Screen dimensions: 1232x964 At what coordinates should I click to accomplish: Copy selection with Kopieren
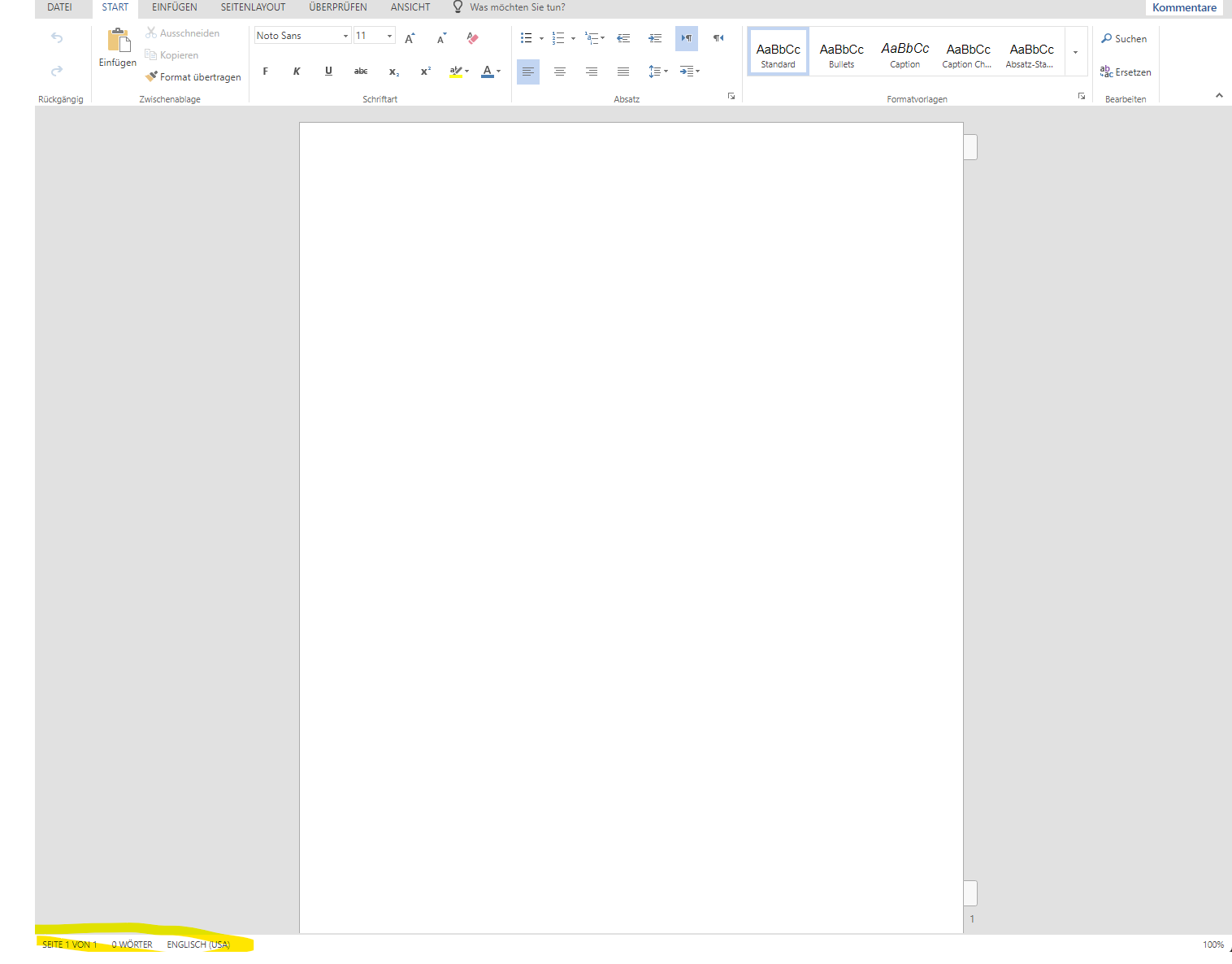(x=171, y=55)
